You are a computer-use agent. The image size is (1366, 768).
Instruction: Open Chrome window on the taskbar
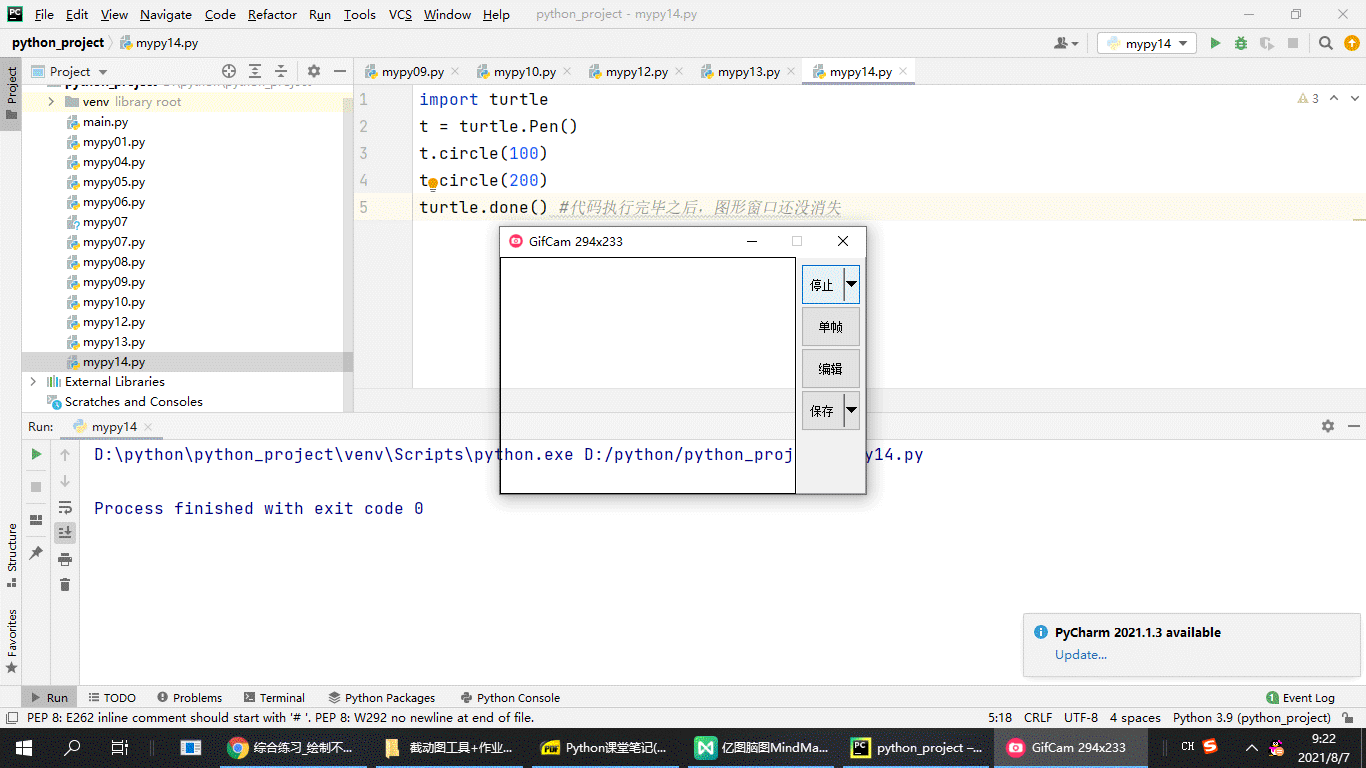coord(291,747)
